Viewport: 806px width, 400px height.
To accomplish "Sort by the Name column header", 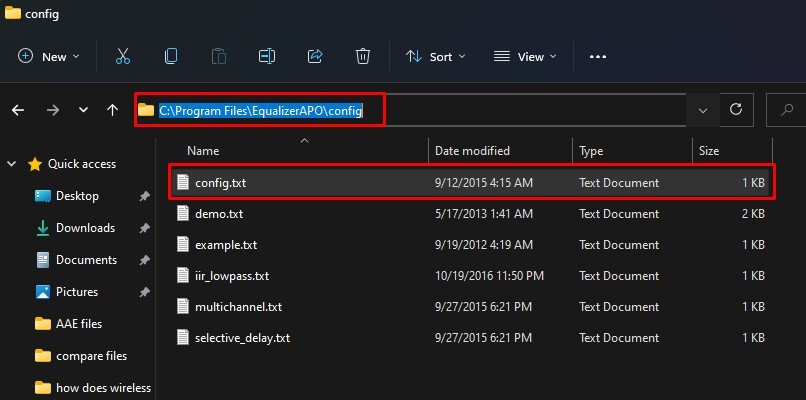I will coord(203,151).
